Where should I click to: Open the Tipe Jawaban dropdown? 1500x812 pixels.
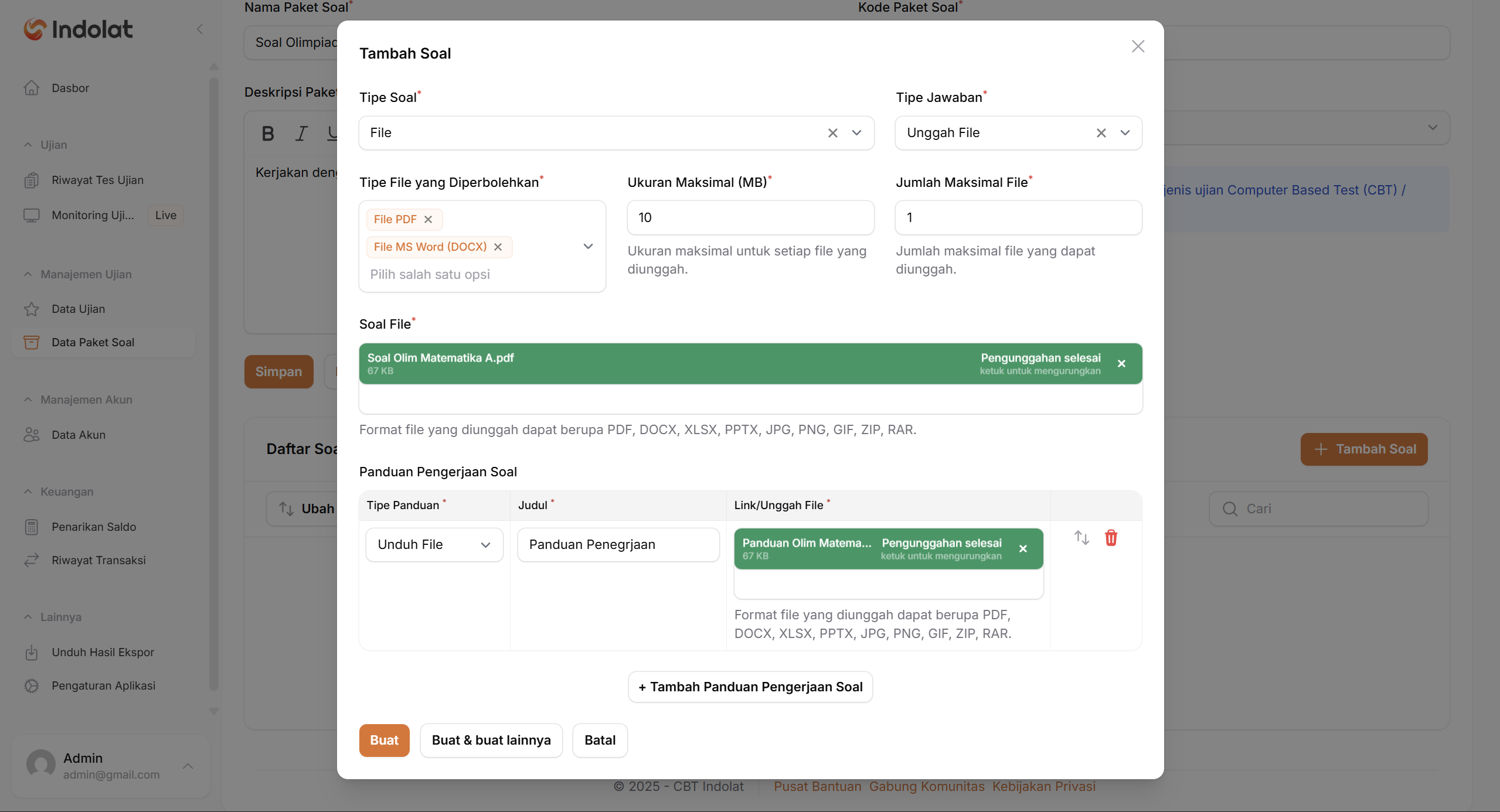tap(1125, 133)
